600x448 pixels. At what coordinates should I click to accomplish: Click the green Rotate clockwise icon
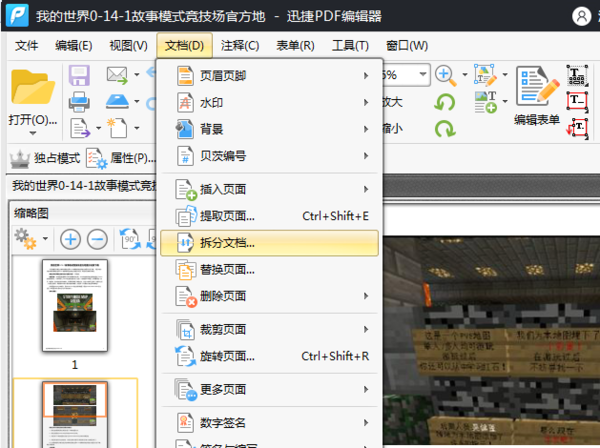[x=445, y=129]
